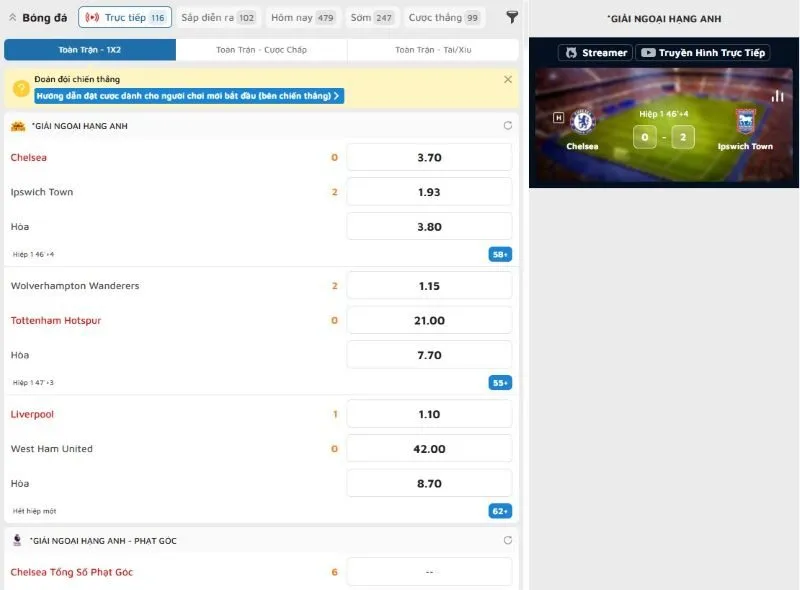Close the yellow guide banner
This screenshot has height=590, width=800.
tap(507, 79)
